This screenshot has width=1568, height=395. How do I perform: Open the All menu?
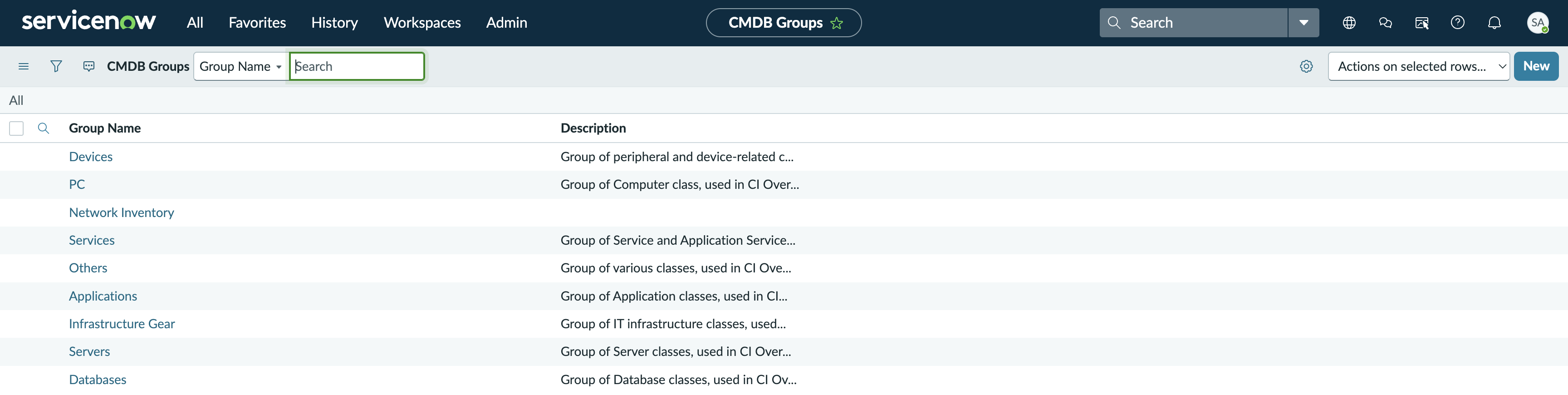pos(195,23)
